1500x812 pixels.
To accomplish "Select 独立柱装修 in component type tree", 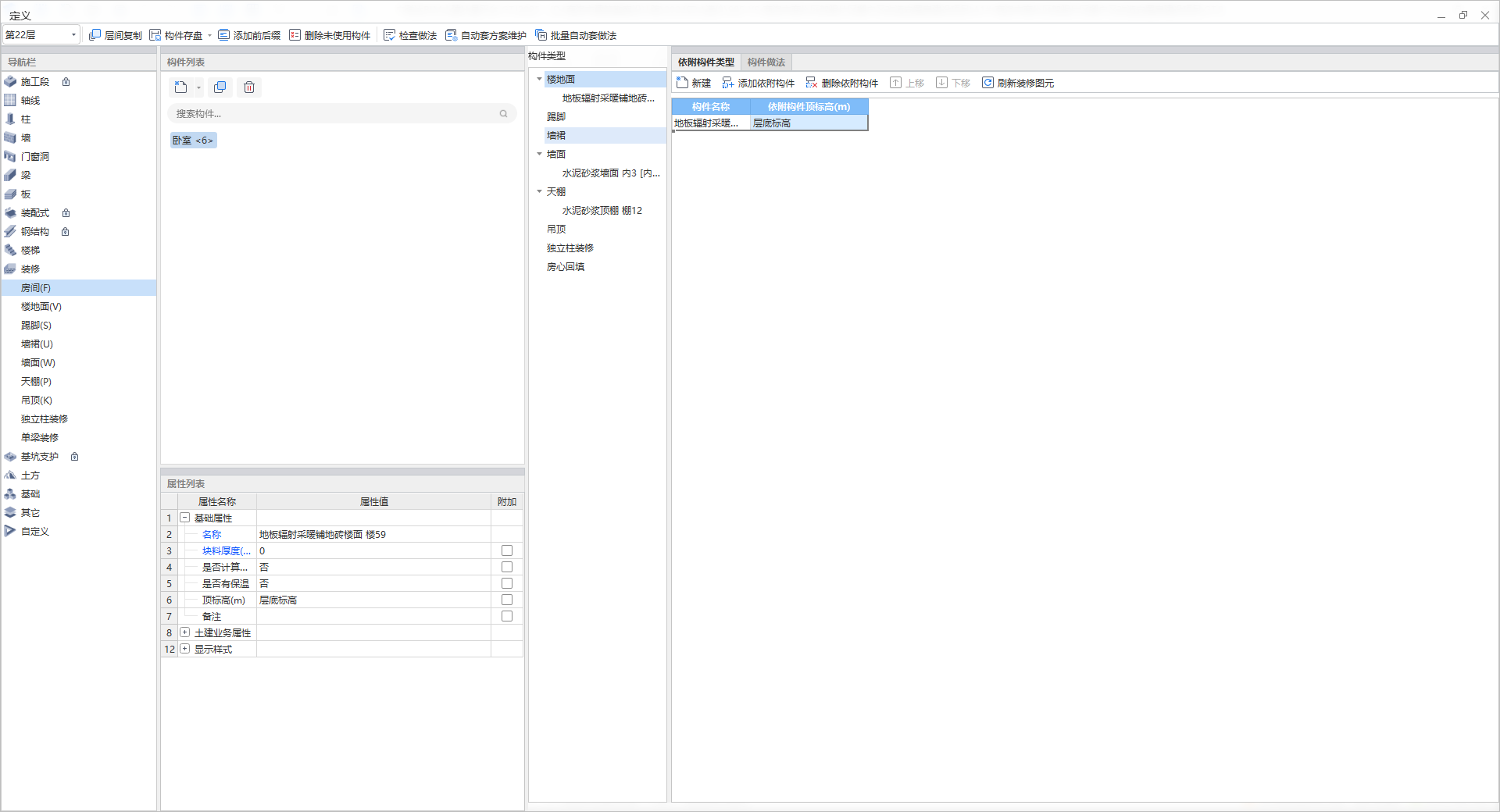I will (x=570, y=248).
